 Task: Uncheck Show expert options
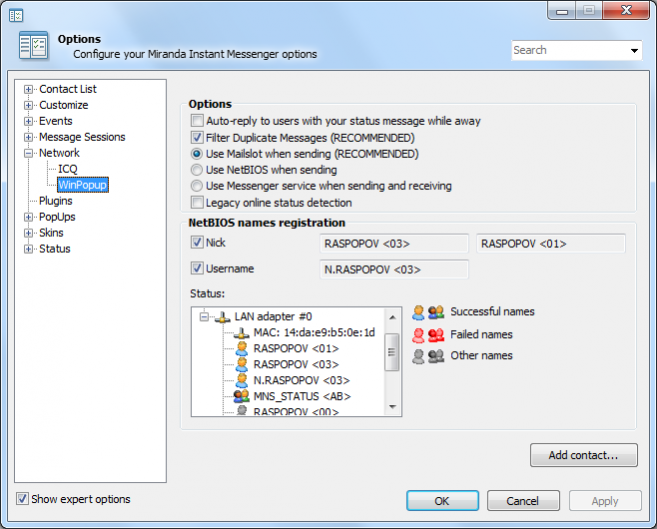(22, 498)
